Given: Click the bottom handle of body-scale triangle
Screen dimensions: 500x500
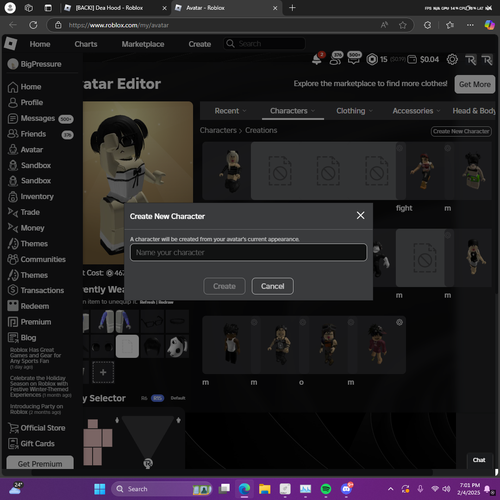Looking at the screenshot, I should (x=148, y=463).
